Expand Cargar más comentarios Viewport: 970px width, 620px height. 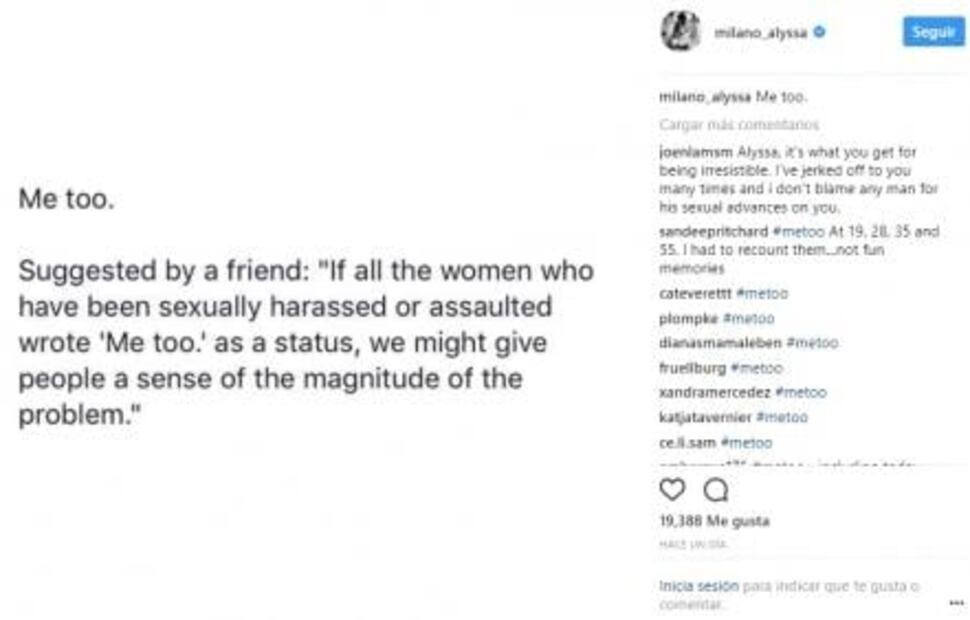tap(739, 125)
